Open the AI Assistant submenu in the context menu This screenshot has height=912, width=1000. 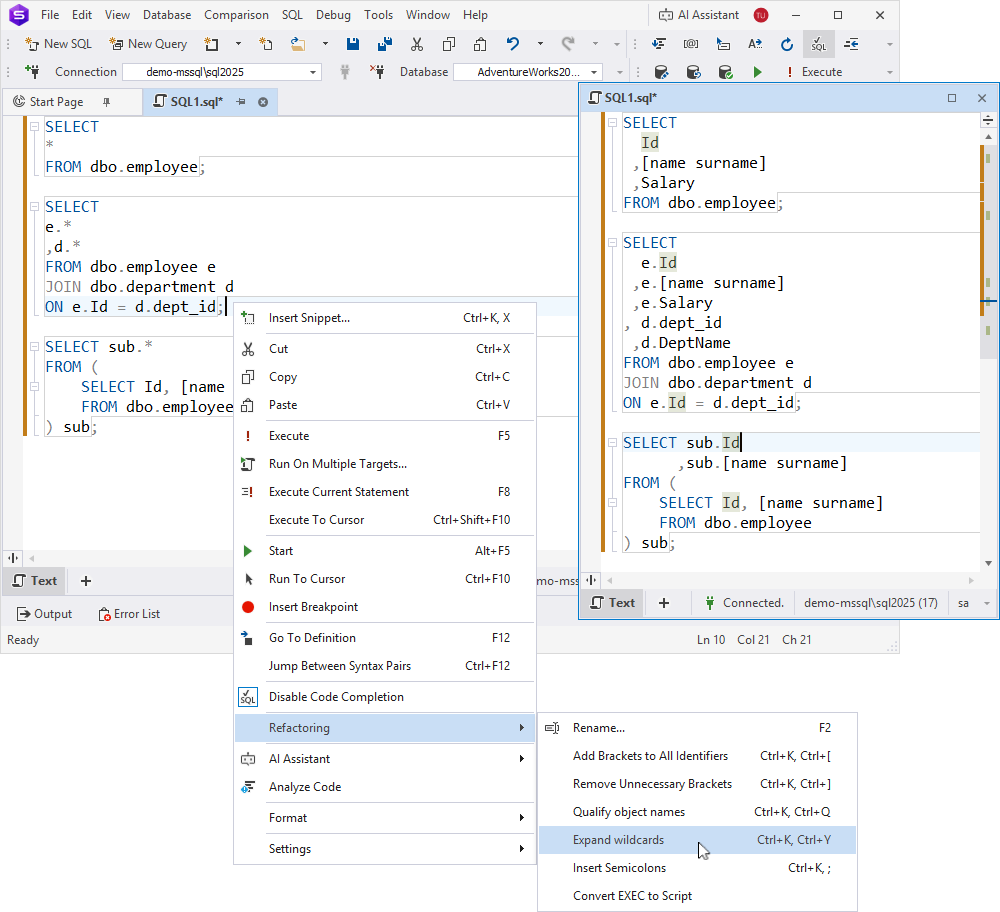385,759
